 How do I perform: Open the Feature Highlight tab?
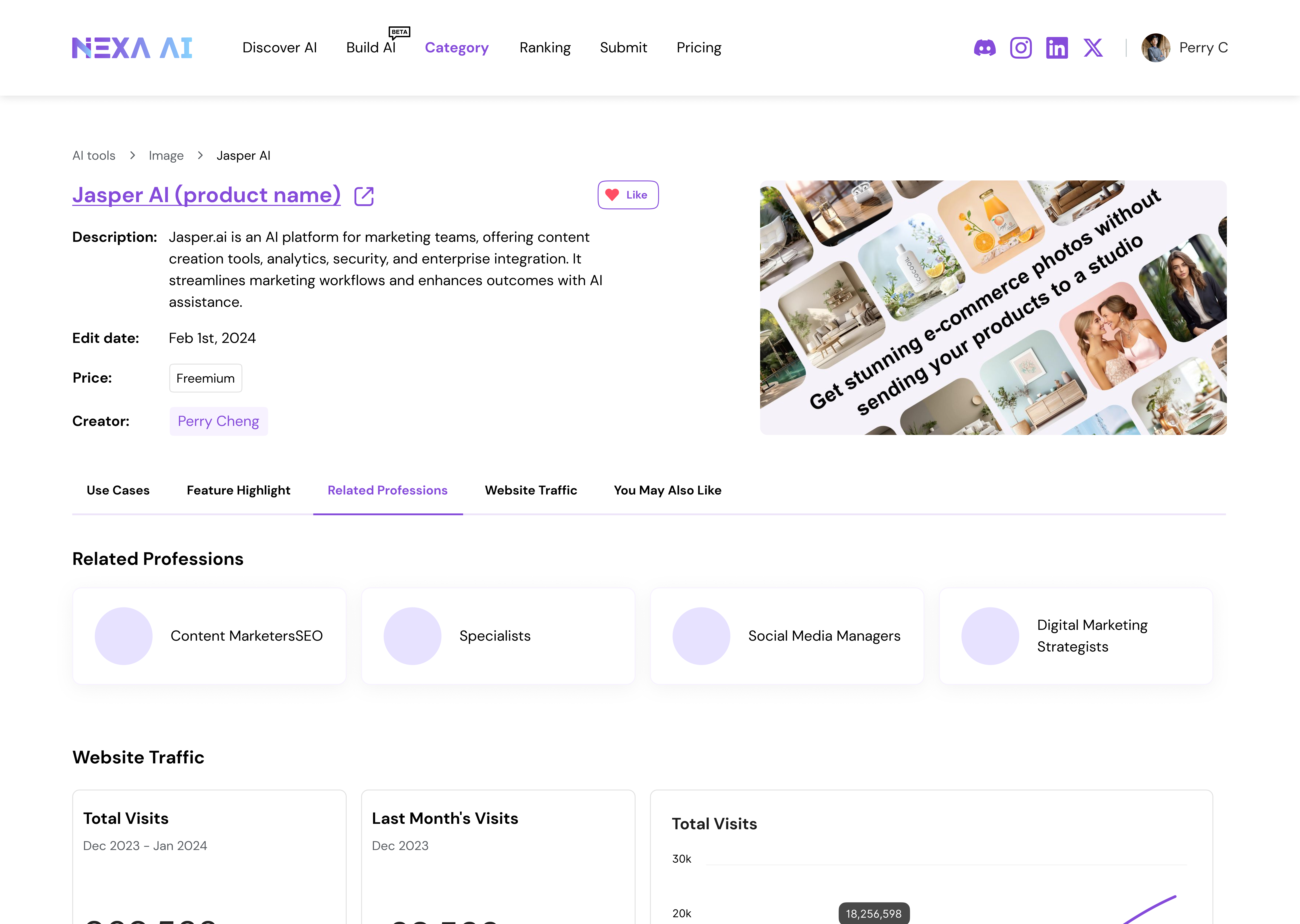[239, 490]
